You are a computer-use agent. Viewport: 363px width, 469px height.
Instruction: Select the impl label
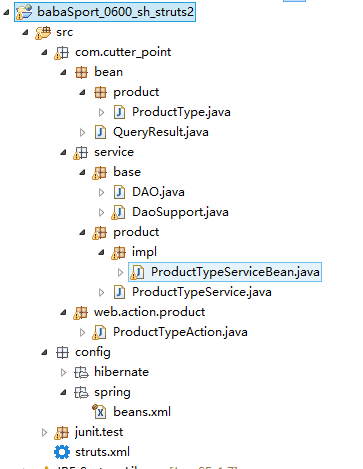tap(144, 253)
